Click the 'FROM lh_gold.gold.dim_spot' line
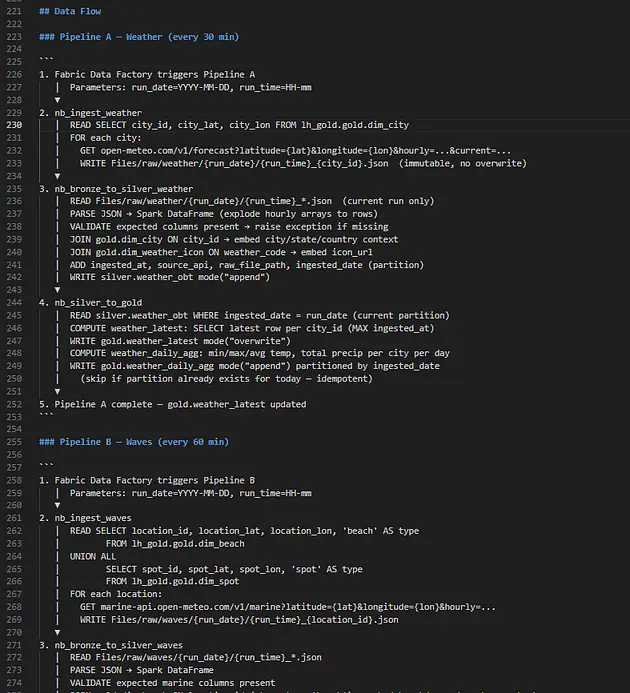The height and width of the screenshot is (693, 630). [172, 581]
